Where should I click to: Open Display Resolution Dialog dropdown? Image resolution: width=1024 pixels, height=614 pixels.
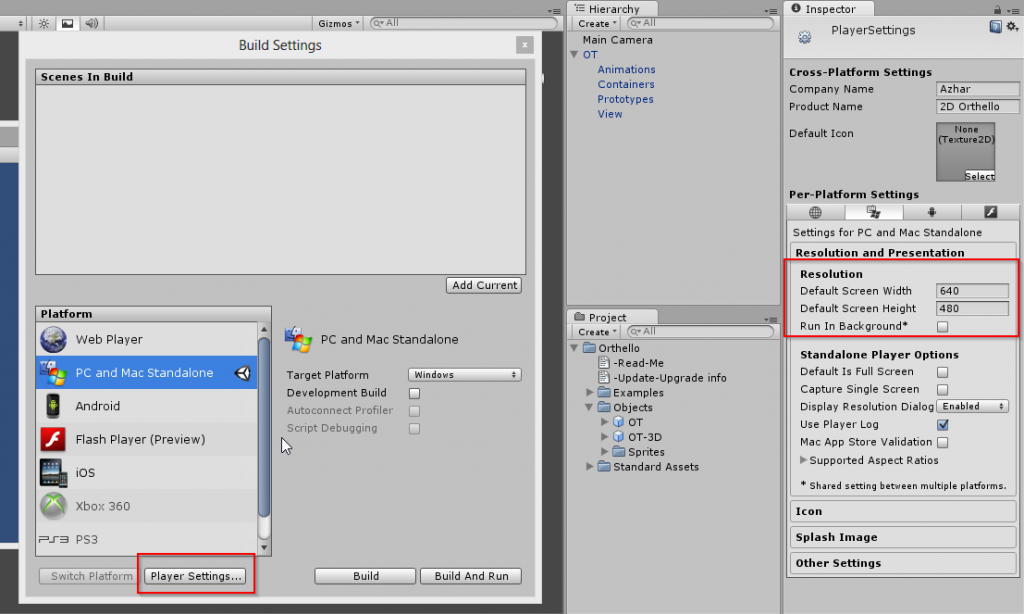click(973, 407)
